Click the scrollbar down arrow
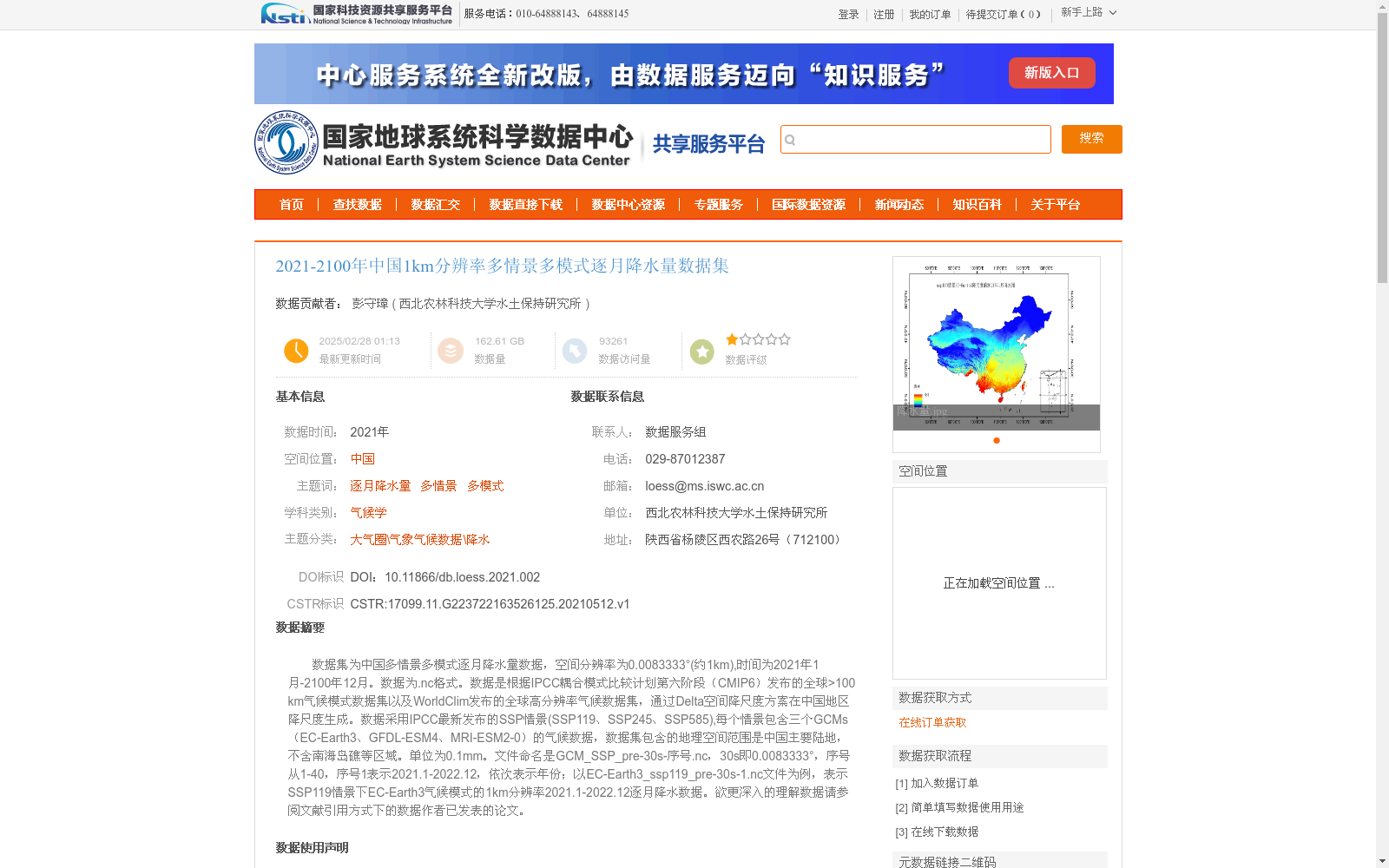Screen dimensions: 1389x868 tap(1382, 861)
